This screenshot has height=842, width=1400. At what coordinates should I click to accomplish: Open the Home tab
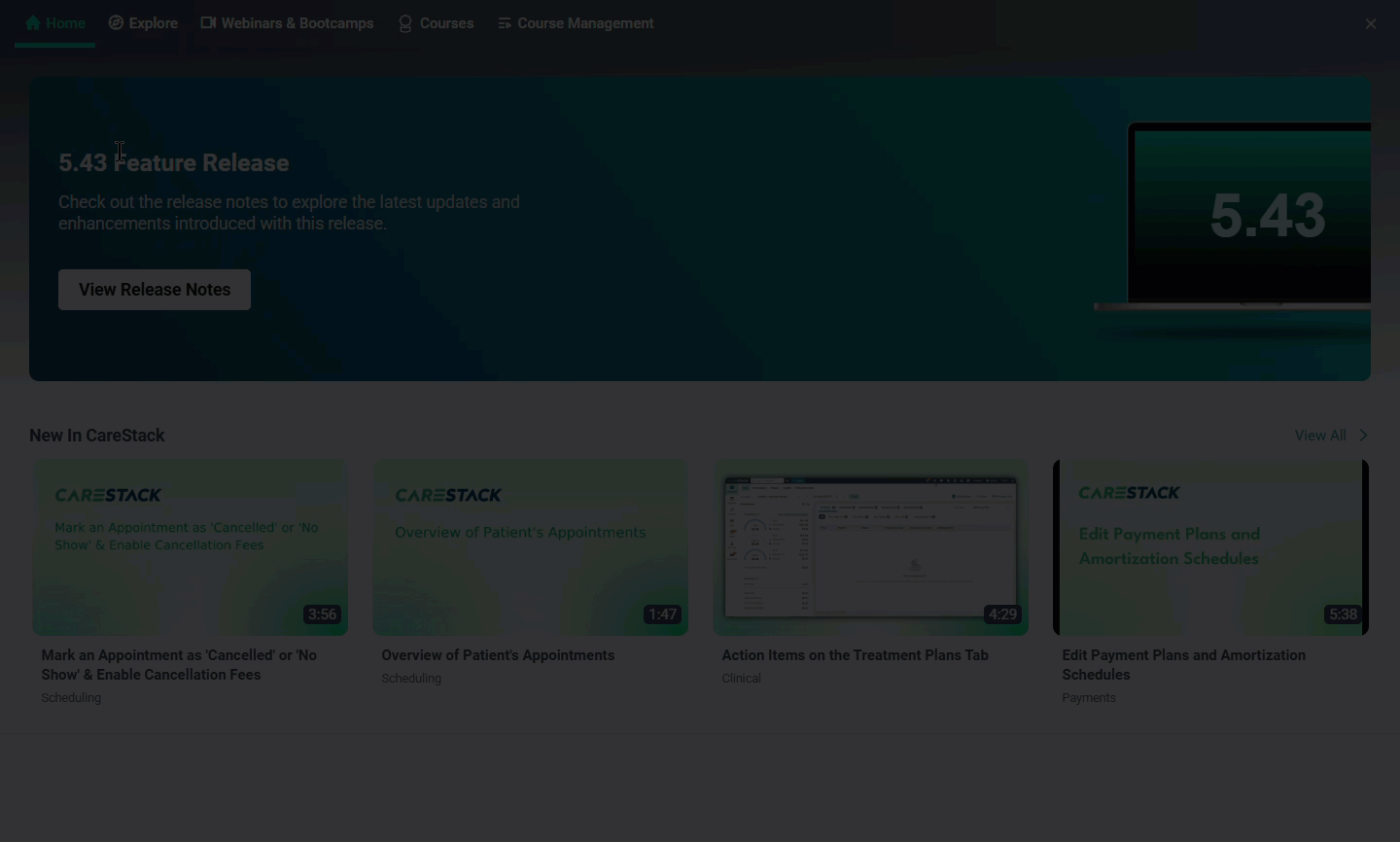click(x=55, y=23)
